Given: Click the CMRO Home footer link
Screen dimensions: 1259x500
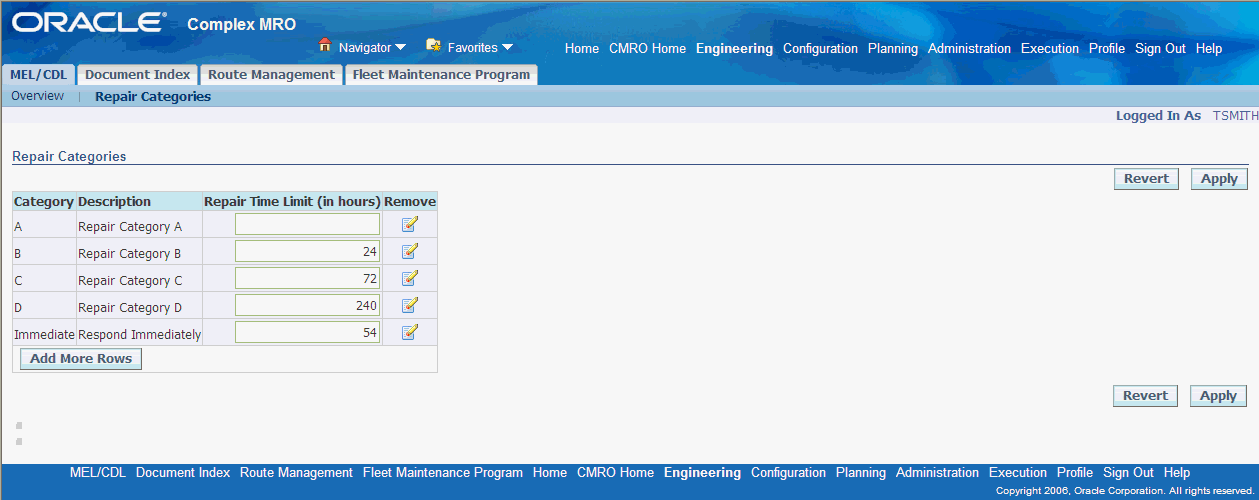Looking at the screenshot, I should [615, 473].
